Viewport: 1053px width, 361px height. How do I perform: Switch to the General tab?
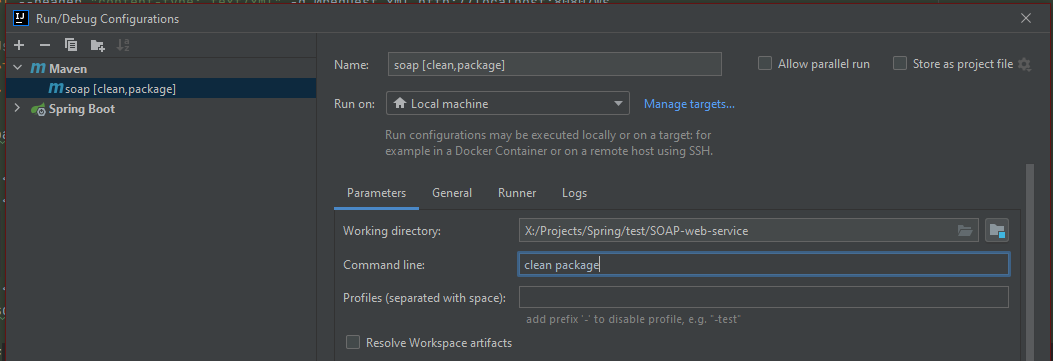452,193
